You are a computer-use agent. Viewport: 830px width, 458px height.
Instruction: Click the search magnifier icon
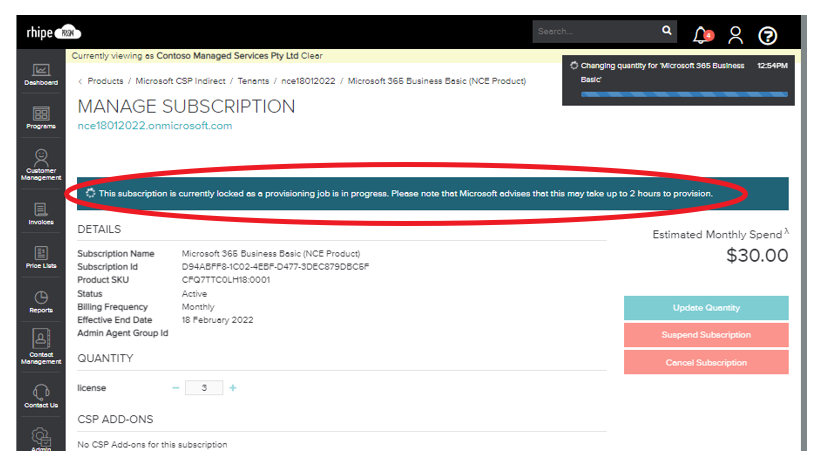[666, 31]
